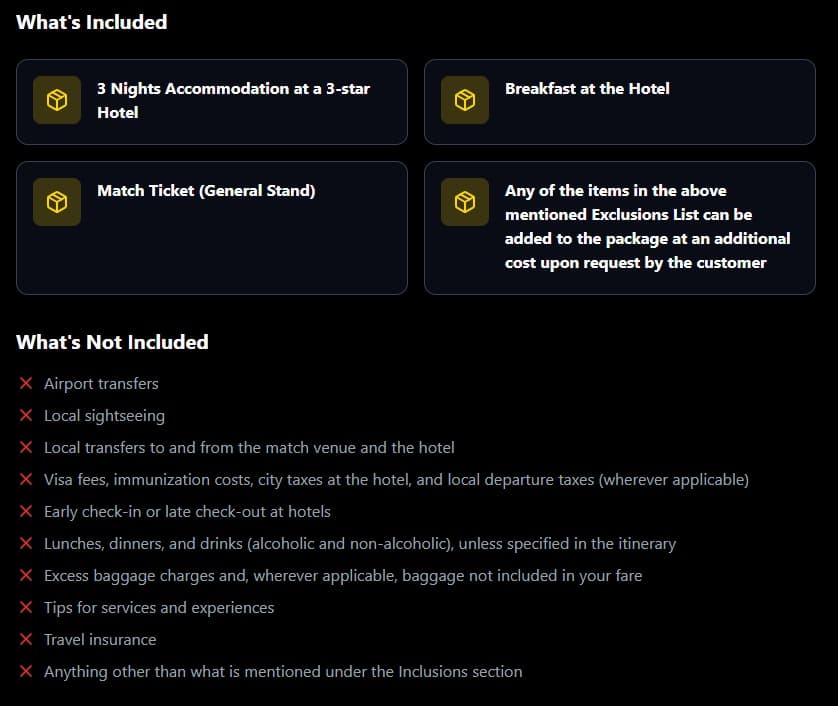
Task: Click the package icon beside Match Ticket
Action: pos(57,202)
